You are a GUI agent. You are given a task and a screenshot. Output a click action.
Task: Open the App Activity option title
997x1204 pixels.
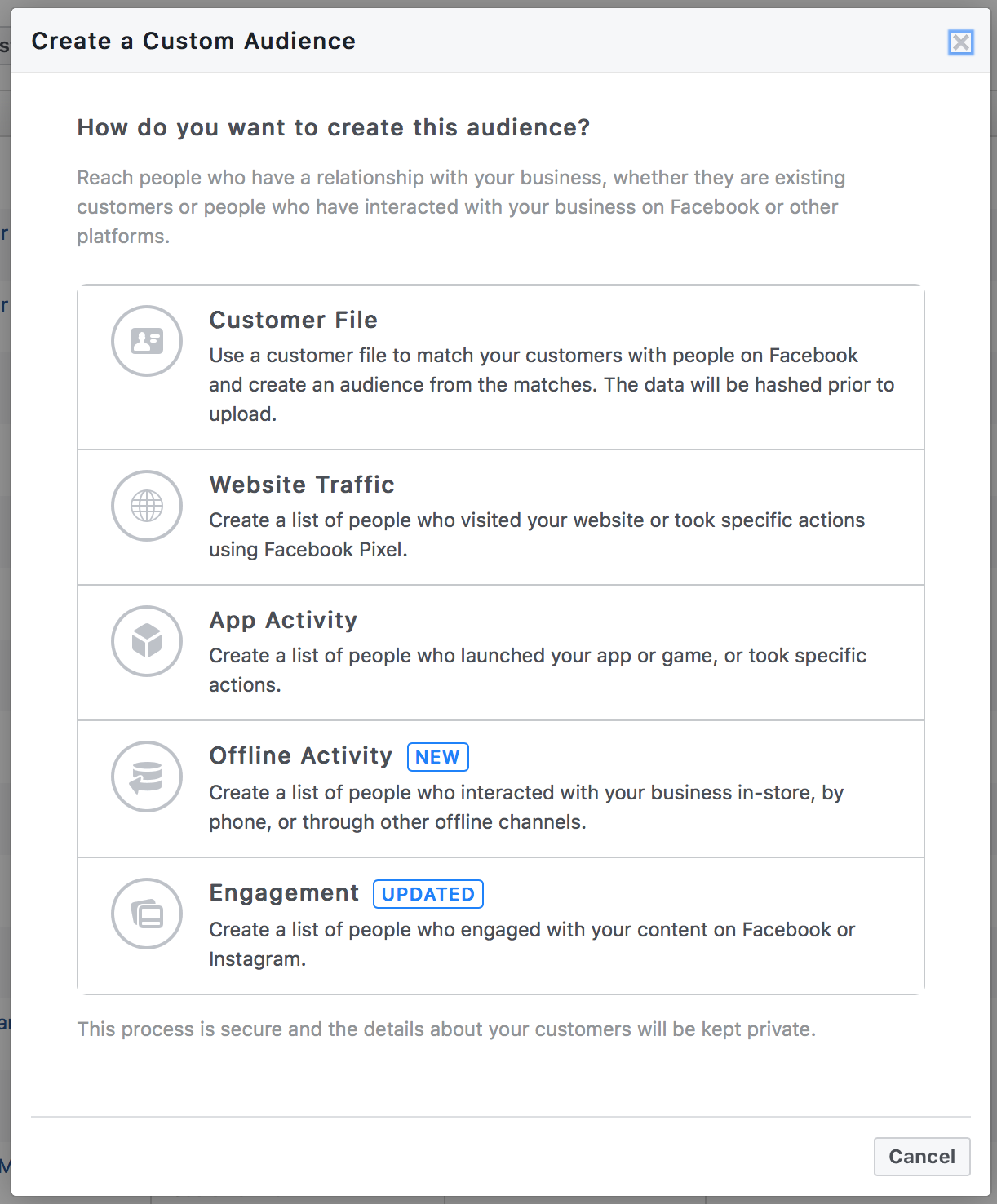coord(283,620)
